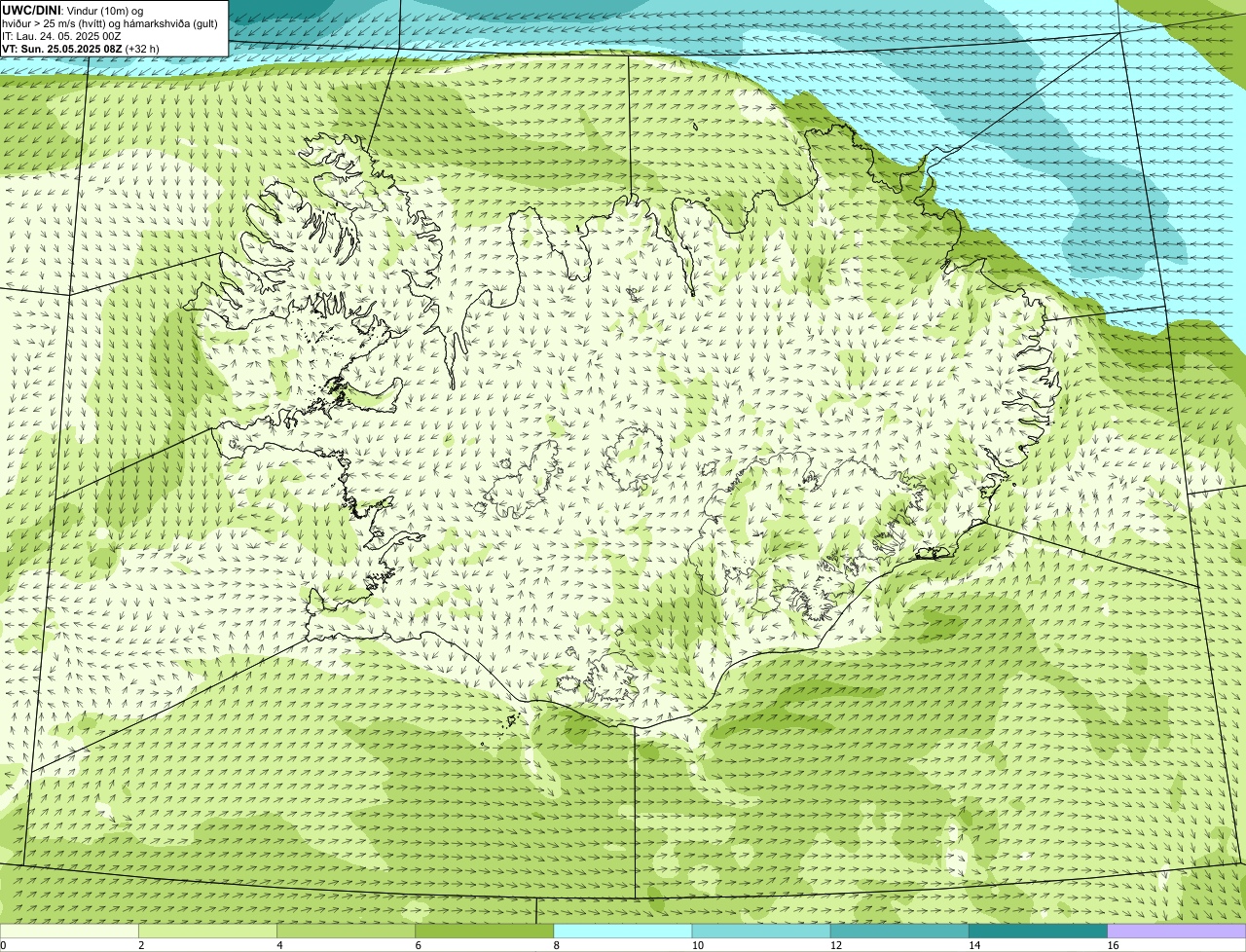Click the legend scale label '4'
1246x952 pixels.
[x=279, y=945]
